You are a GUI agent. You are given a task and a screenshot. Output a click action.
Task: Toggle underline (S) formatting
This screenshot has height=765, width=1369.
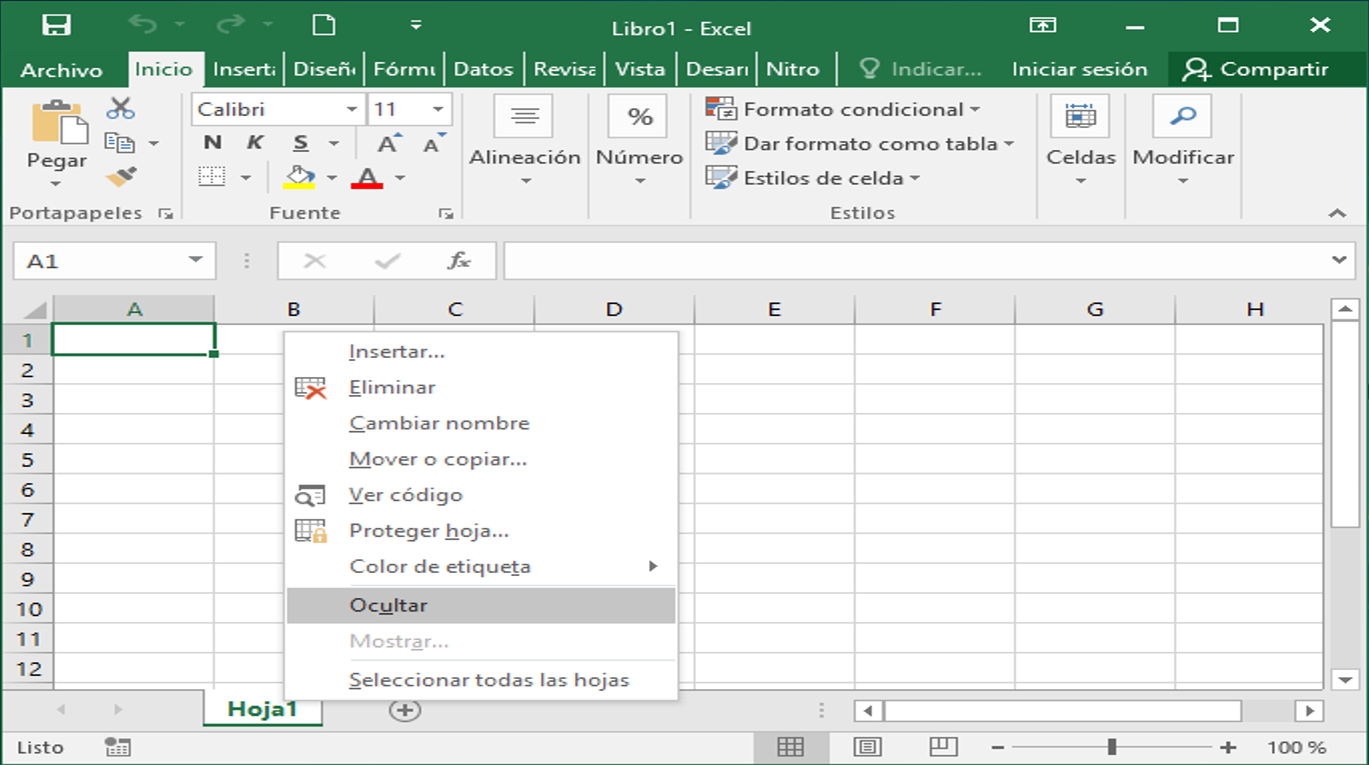pos(301,143)
